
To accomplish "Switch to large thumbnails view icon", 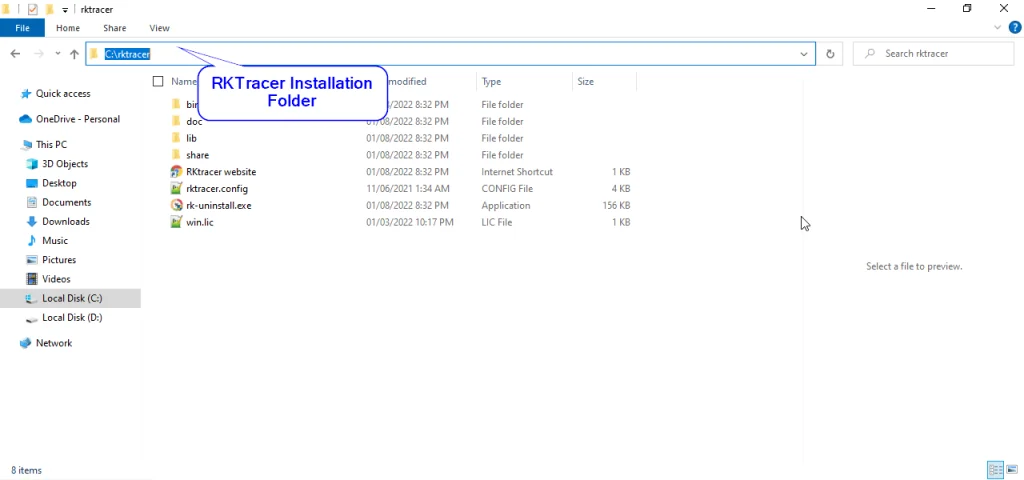I will click(x=1012, y=470).
